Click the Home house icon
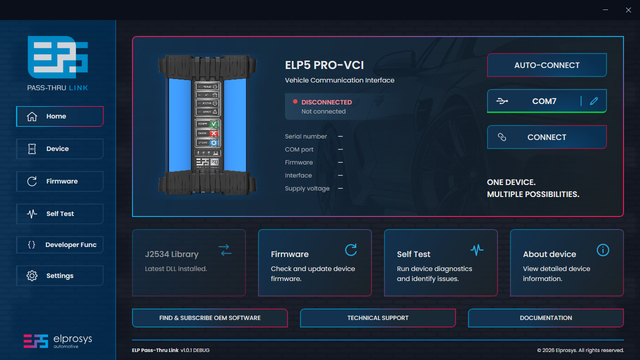 tap(32, 116)
